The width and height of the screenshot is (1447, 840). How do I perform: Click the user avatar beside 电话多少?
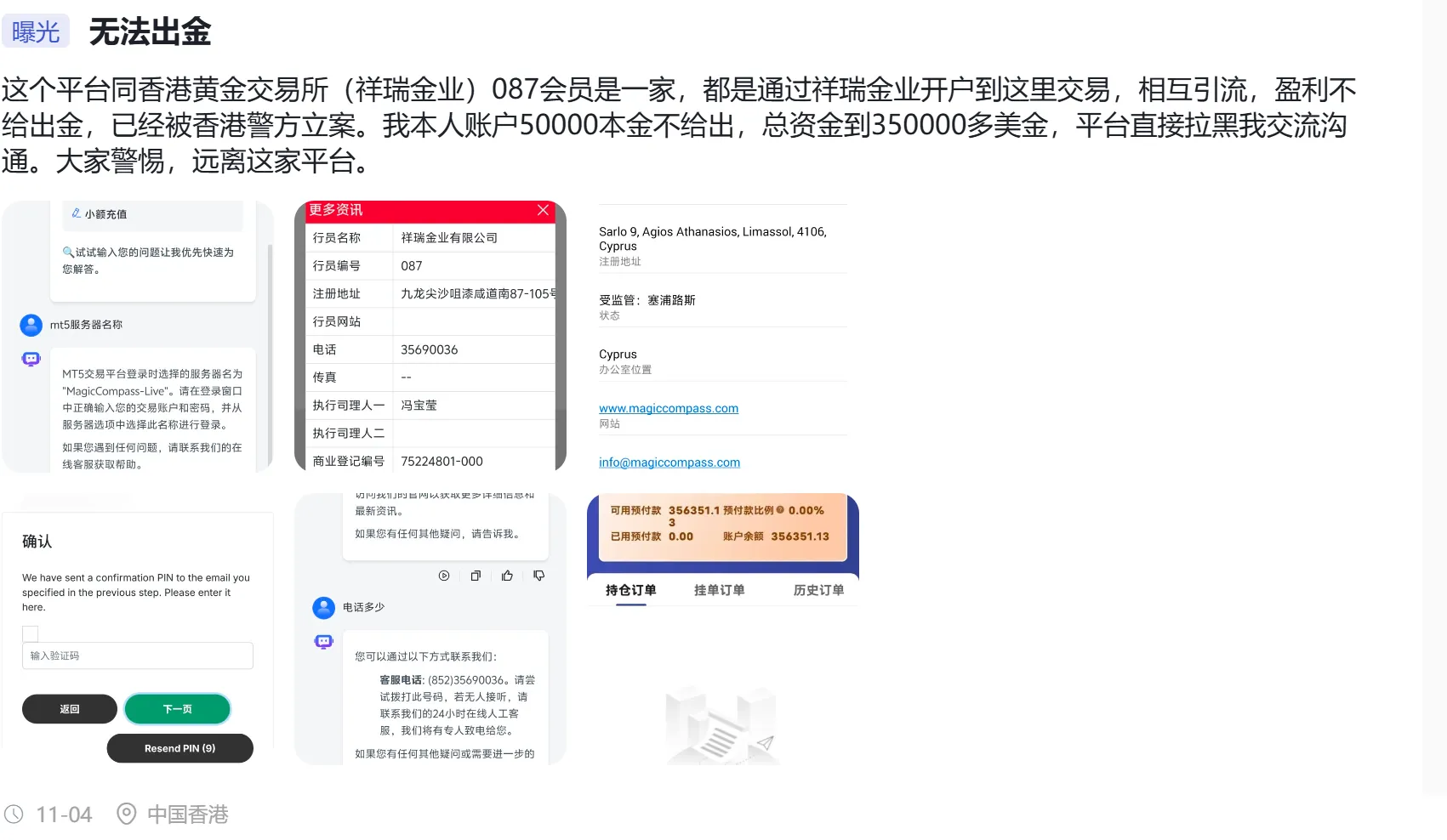tap(324, 608)
